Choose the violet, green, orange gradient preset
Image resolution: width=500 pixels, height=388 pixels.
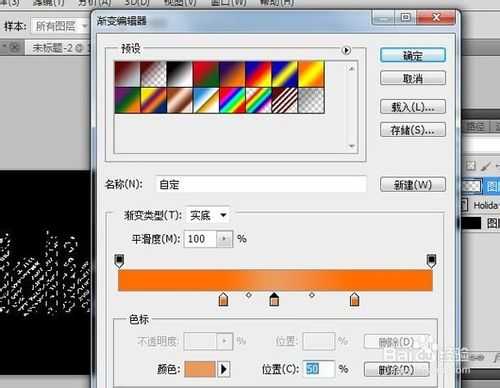127,100
